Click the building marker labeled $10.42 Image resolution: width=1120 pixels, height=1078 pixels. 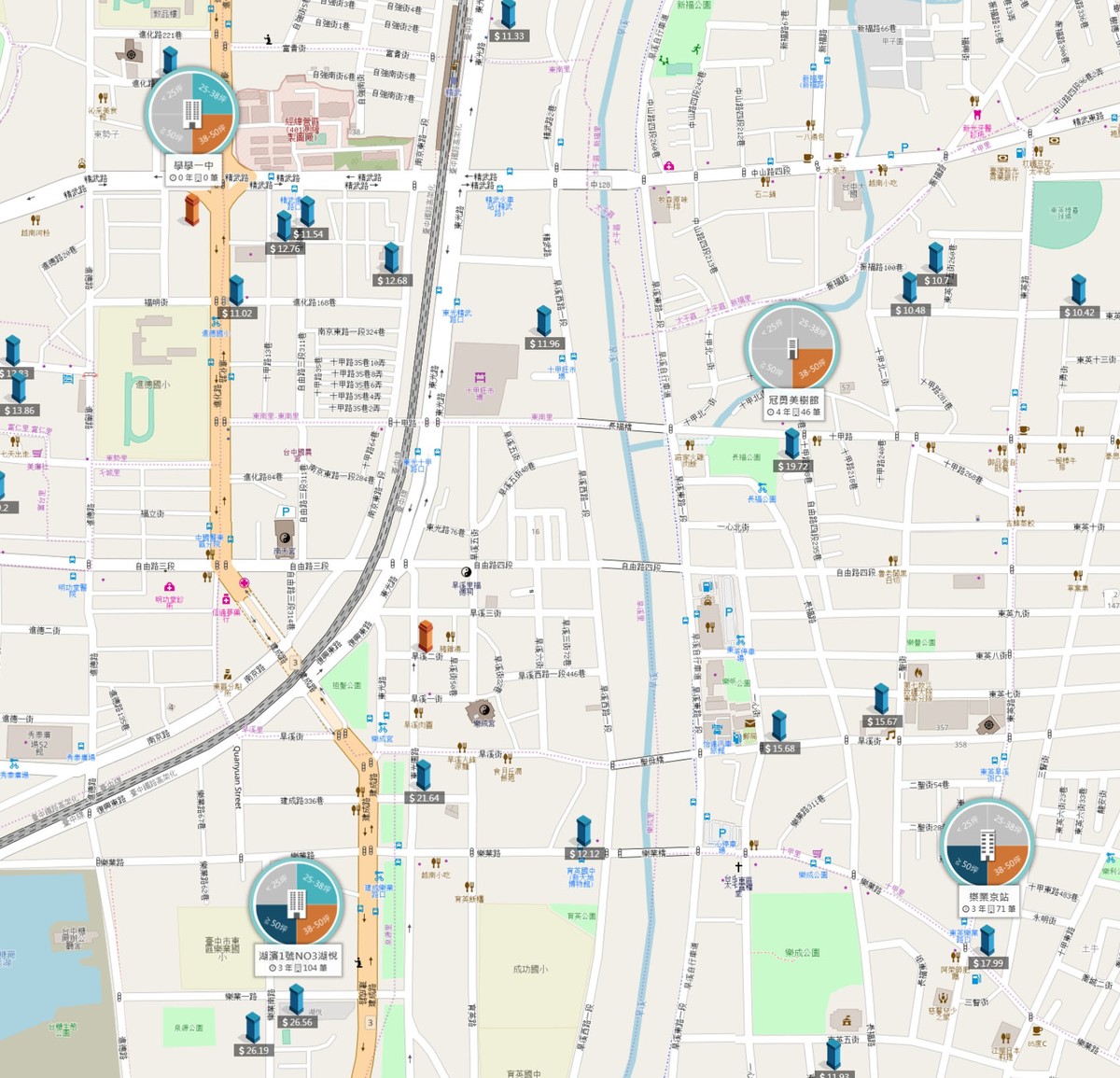(1079, 297)
